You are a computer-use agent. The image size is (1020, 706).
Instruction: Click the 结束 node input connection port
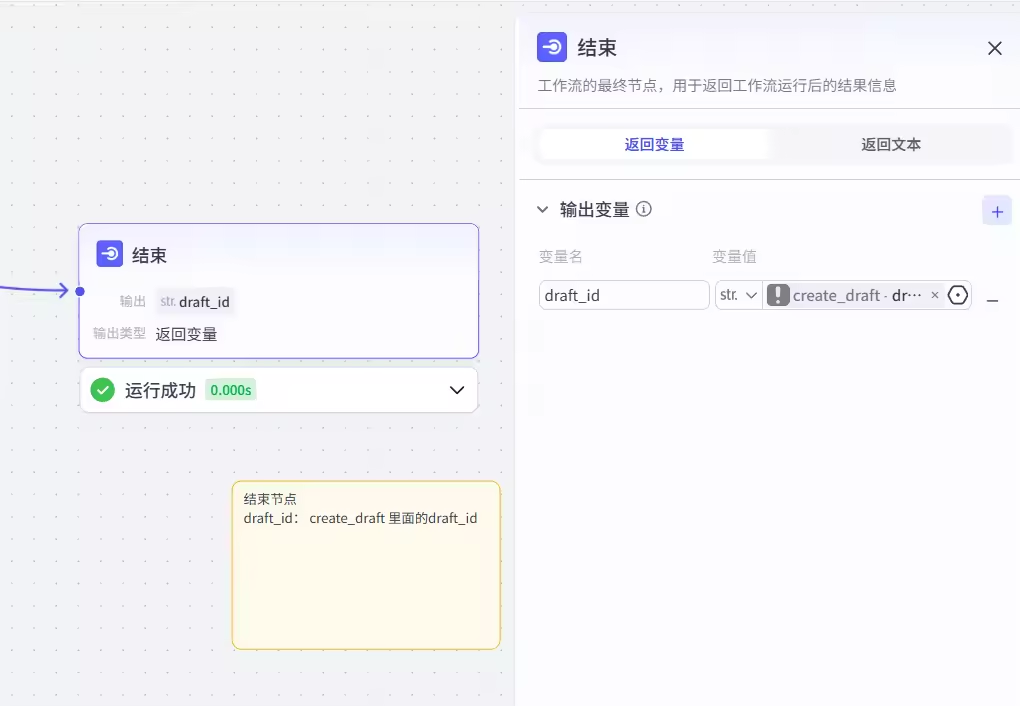point(80,291)
